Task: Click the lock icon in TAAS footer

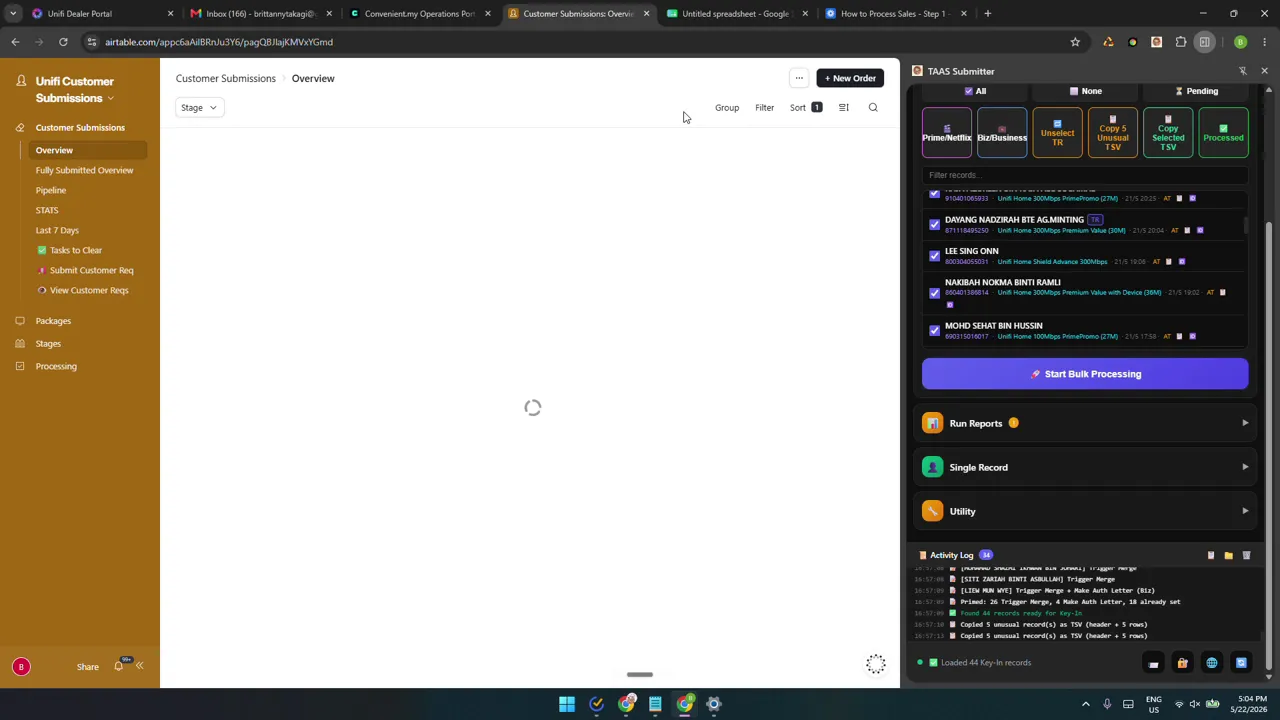Action: pos(1182,663)
